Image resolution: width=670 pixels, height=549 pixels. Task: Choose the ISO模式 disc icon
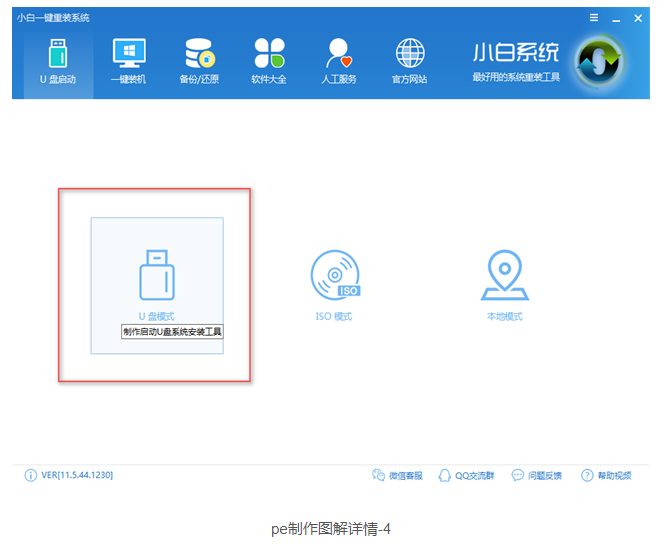point(335,275)
